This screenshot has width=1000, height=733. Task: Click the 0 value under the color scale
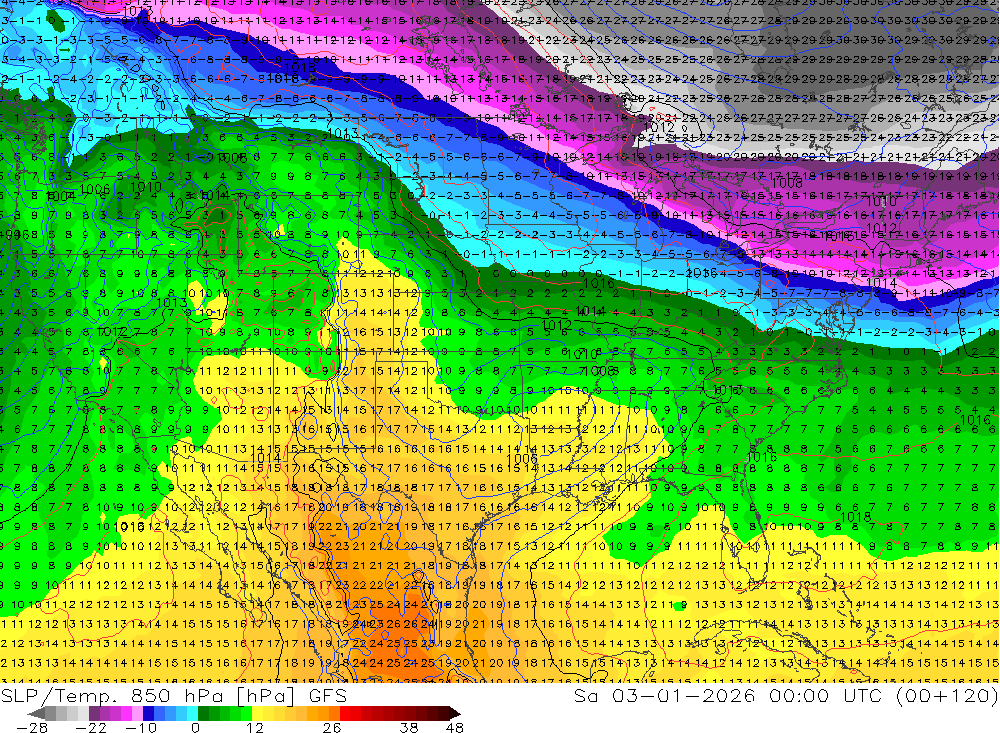coord(195,727)
